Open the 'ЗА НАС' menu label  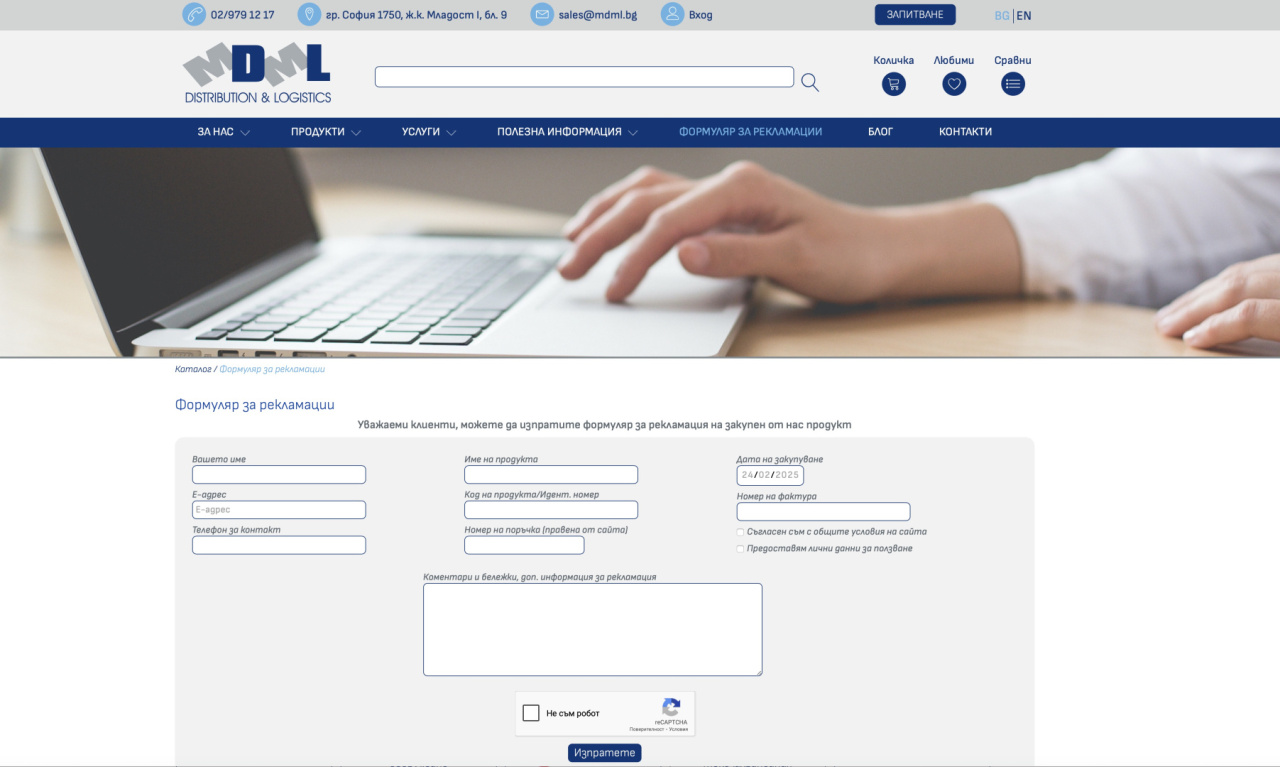pyautogui.click(x=215, y=132)
